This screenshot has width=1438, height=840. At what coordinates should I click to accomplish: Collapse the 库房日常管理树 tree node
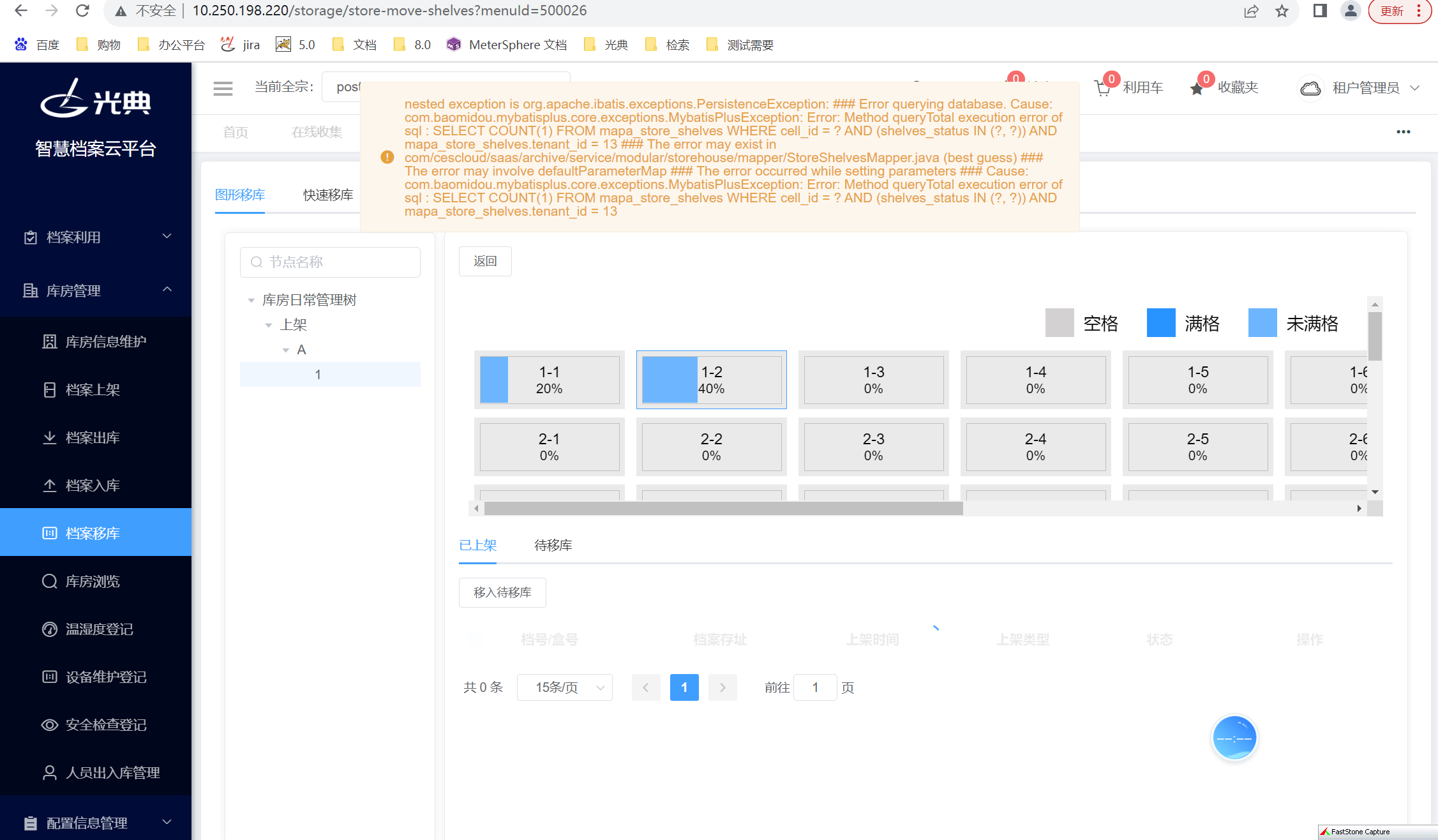251,300
